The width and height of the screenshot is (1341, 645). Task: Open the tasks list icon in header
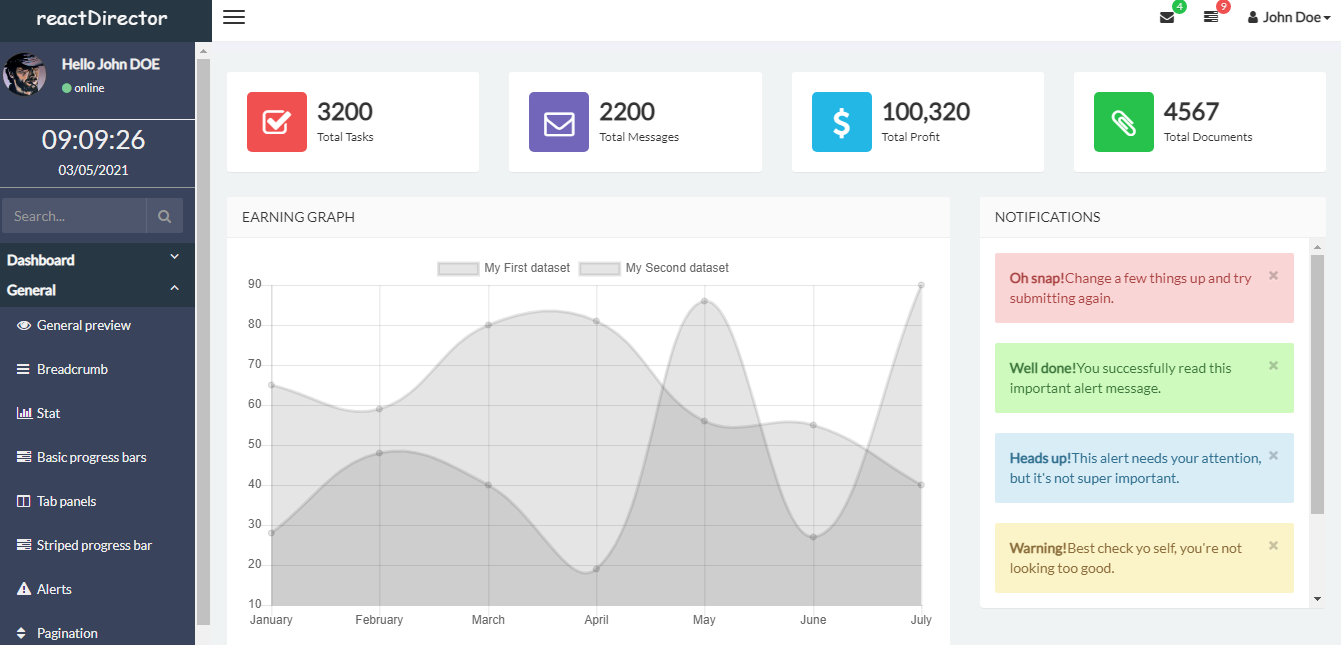pyautogui.click(x=1210, y=17)
